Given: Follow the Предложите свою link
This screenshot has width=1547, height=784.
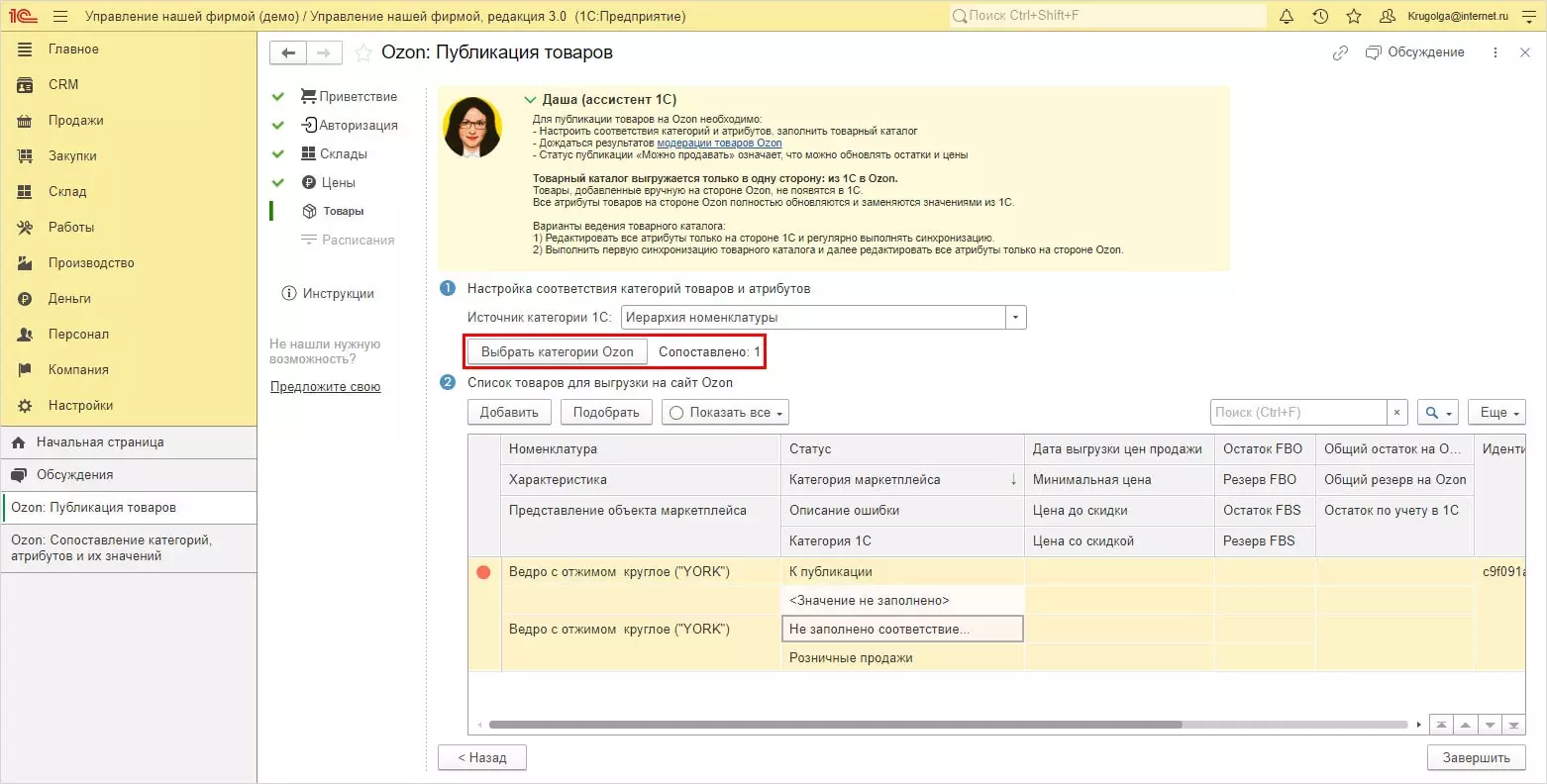Looking at the screenshot, I should click(x=326, y=387).
